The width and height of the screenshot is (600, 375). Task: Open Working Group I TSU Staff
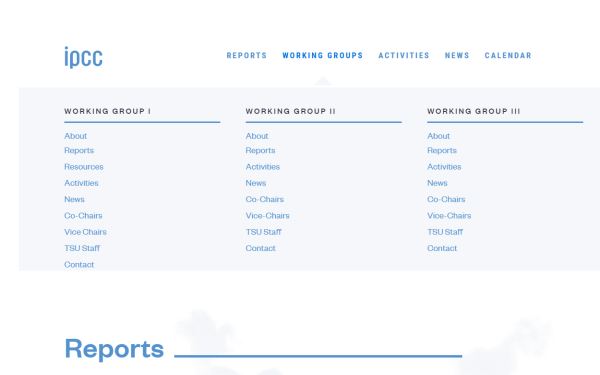point(82,248)
